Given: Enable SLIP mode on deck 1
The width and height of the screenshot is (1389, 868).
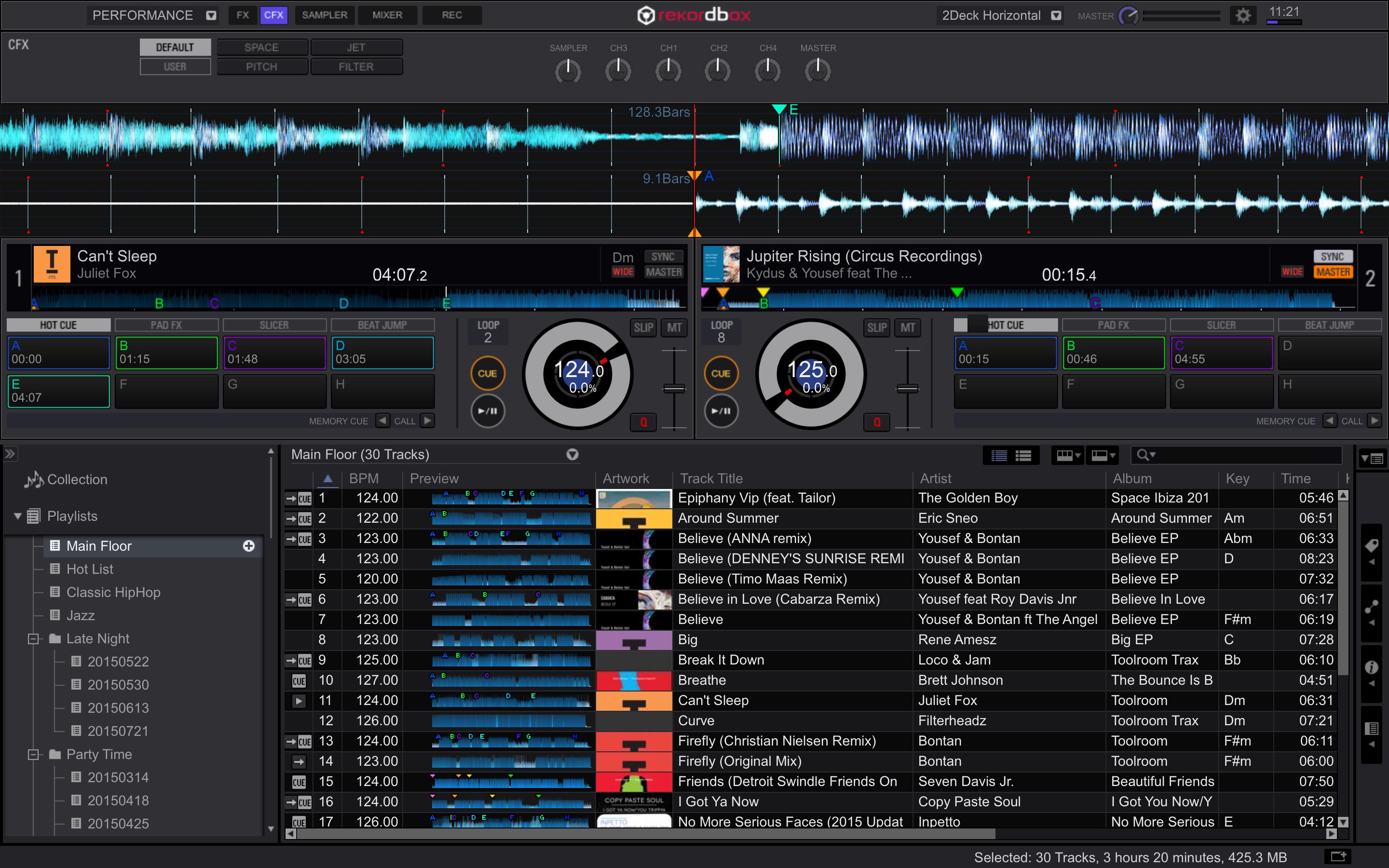Looking at the screenshot, I should coord(643,328).
